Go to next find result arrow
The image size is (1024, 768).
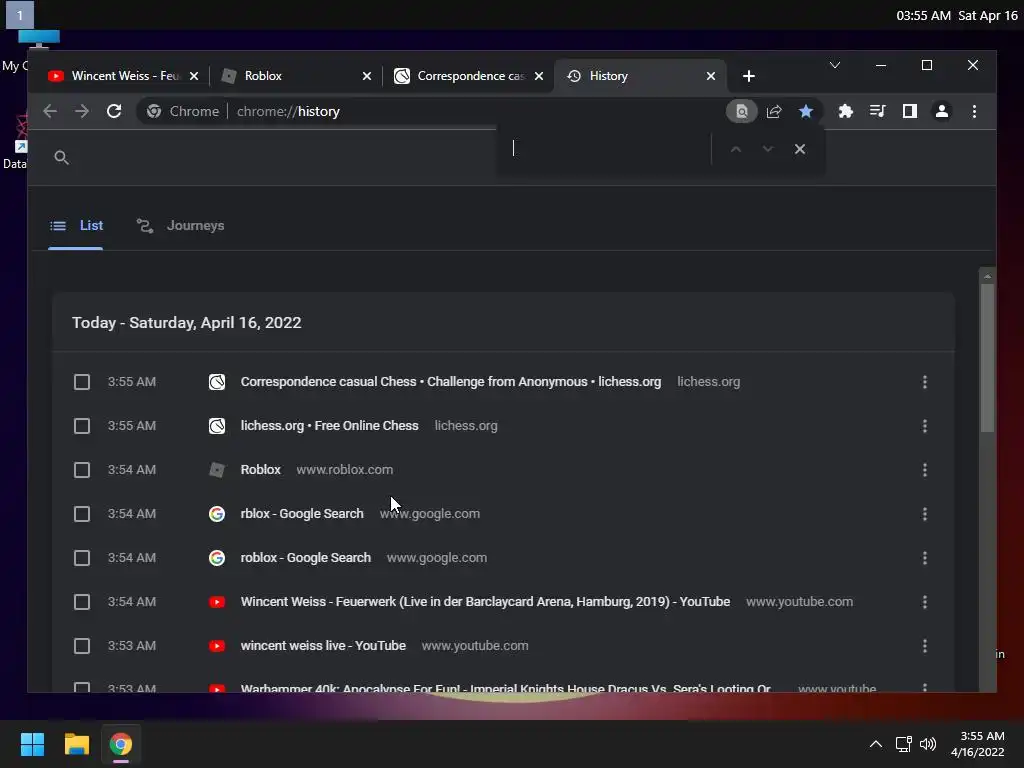tap(768, 149)
